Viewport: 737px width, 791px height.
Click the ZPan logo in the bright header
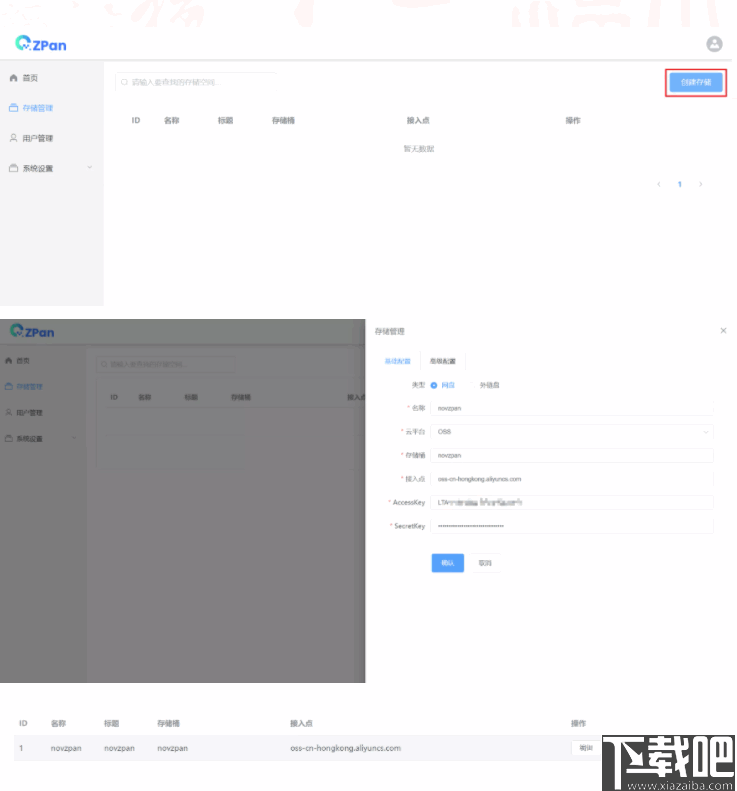coord(41,44)
